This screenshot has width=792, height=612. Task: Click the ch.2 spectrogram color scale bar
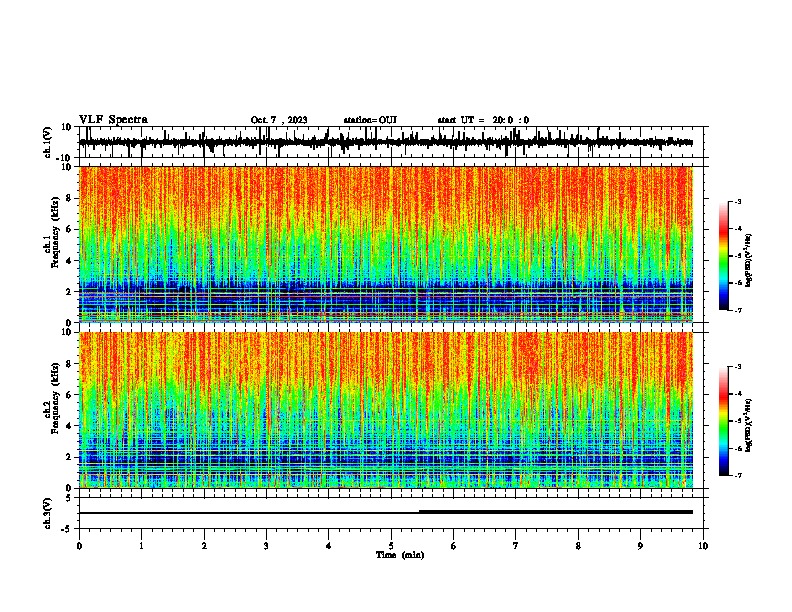coord(724,421)
